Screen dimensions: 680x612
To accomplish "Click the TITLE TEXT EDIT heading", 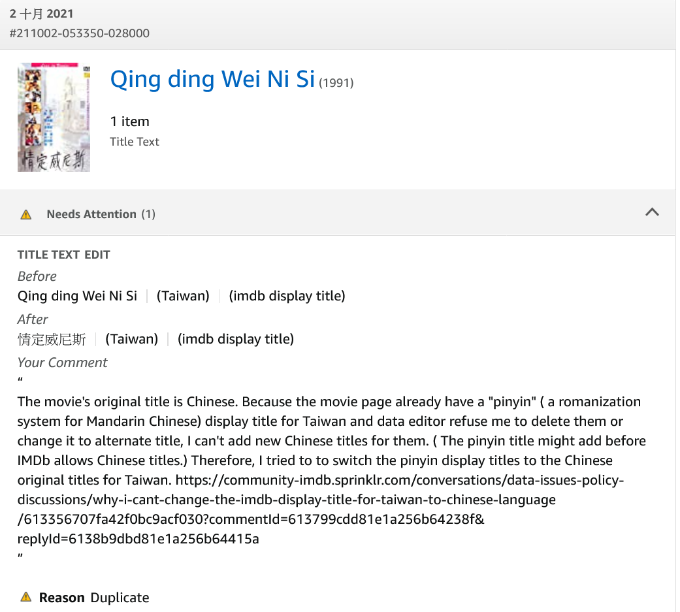I will pos(64,255).
